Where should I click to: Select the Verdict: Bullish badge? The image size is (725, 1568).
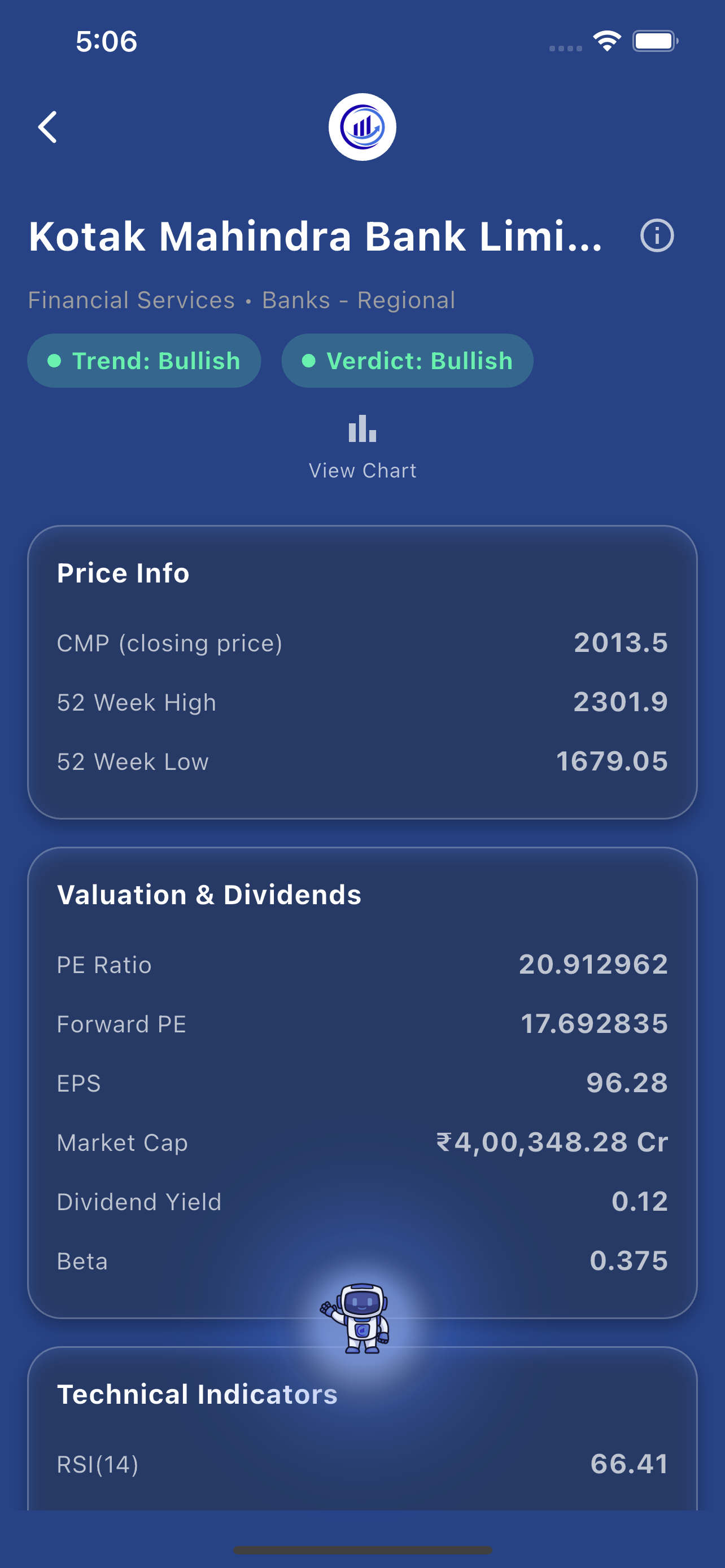tap(407, 361)
